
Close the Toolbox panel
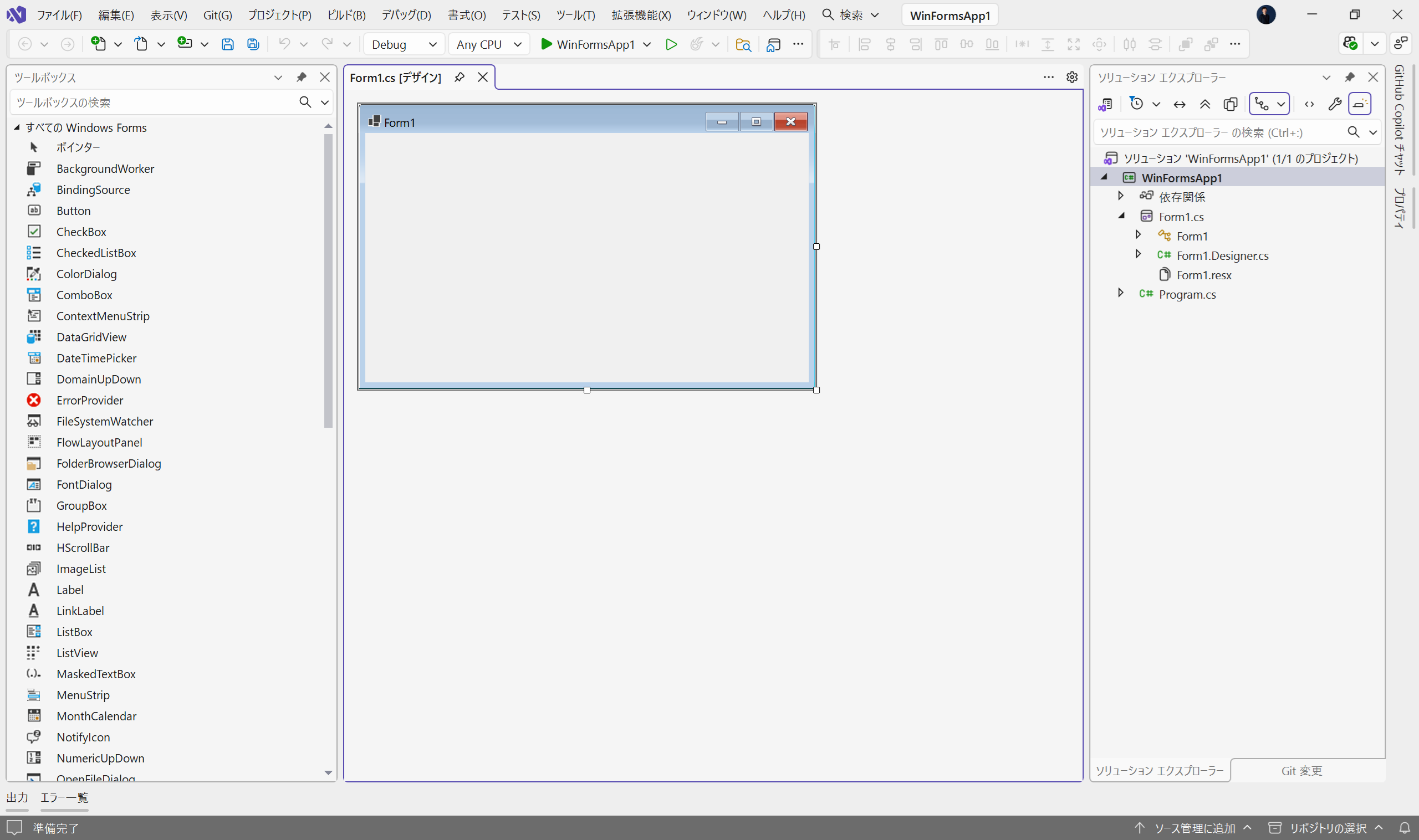coord(325,77)
